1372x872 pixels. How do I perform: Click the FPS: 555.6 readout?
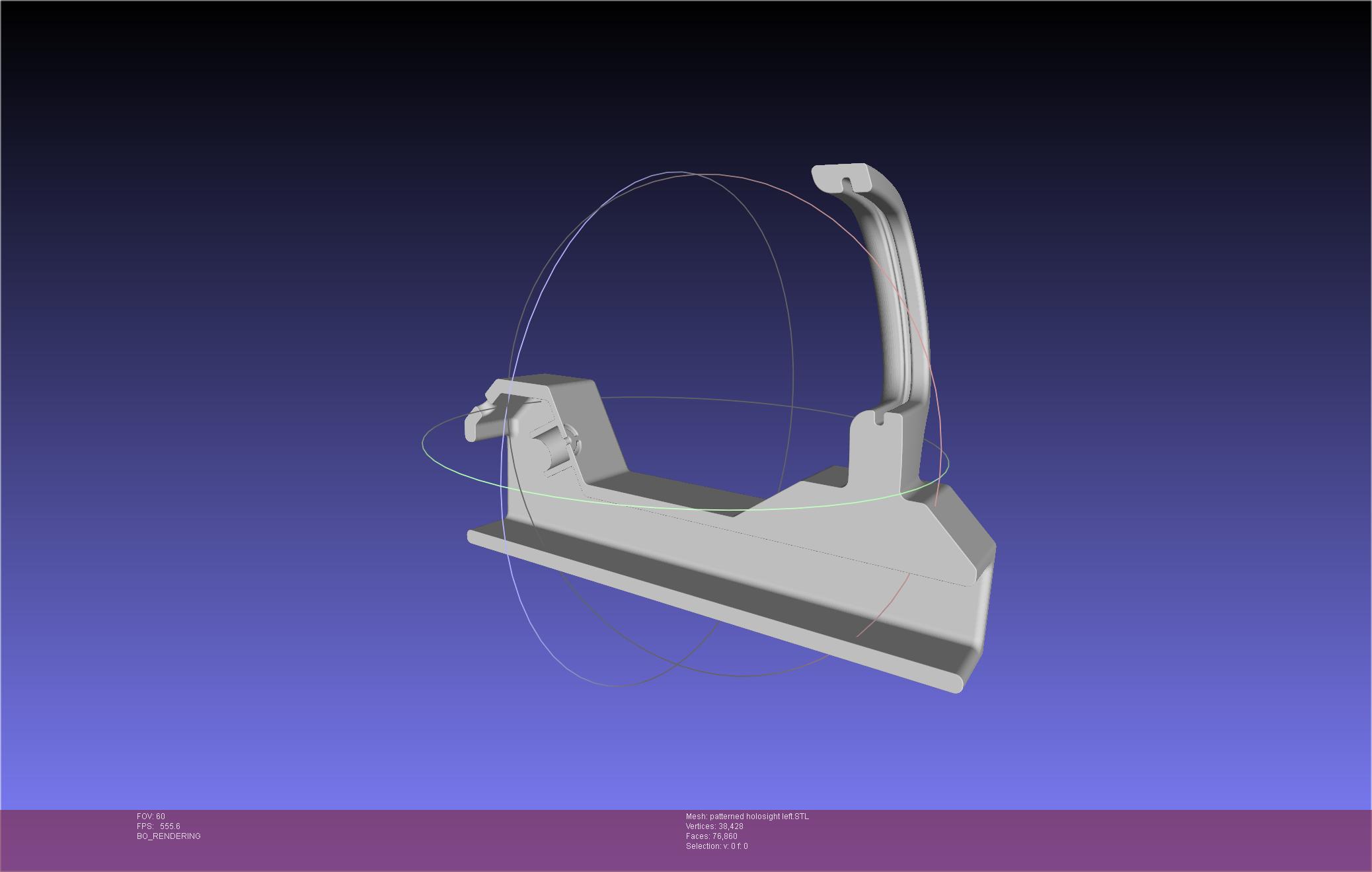coord(159,826)
